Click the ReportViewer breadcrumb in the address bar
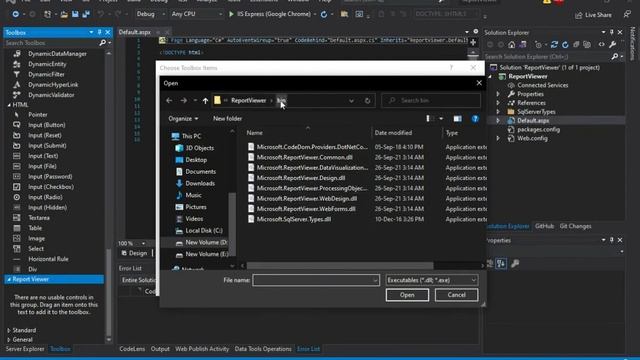This screenshot has width=640, height=360. point(249,100)
